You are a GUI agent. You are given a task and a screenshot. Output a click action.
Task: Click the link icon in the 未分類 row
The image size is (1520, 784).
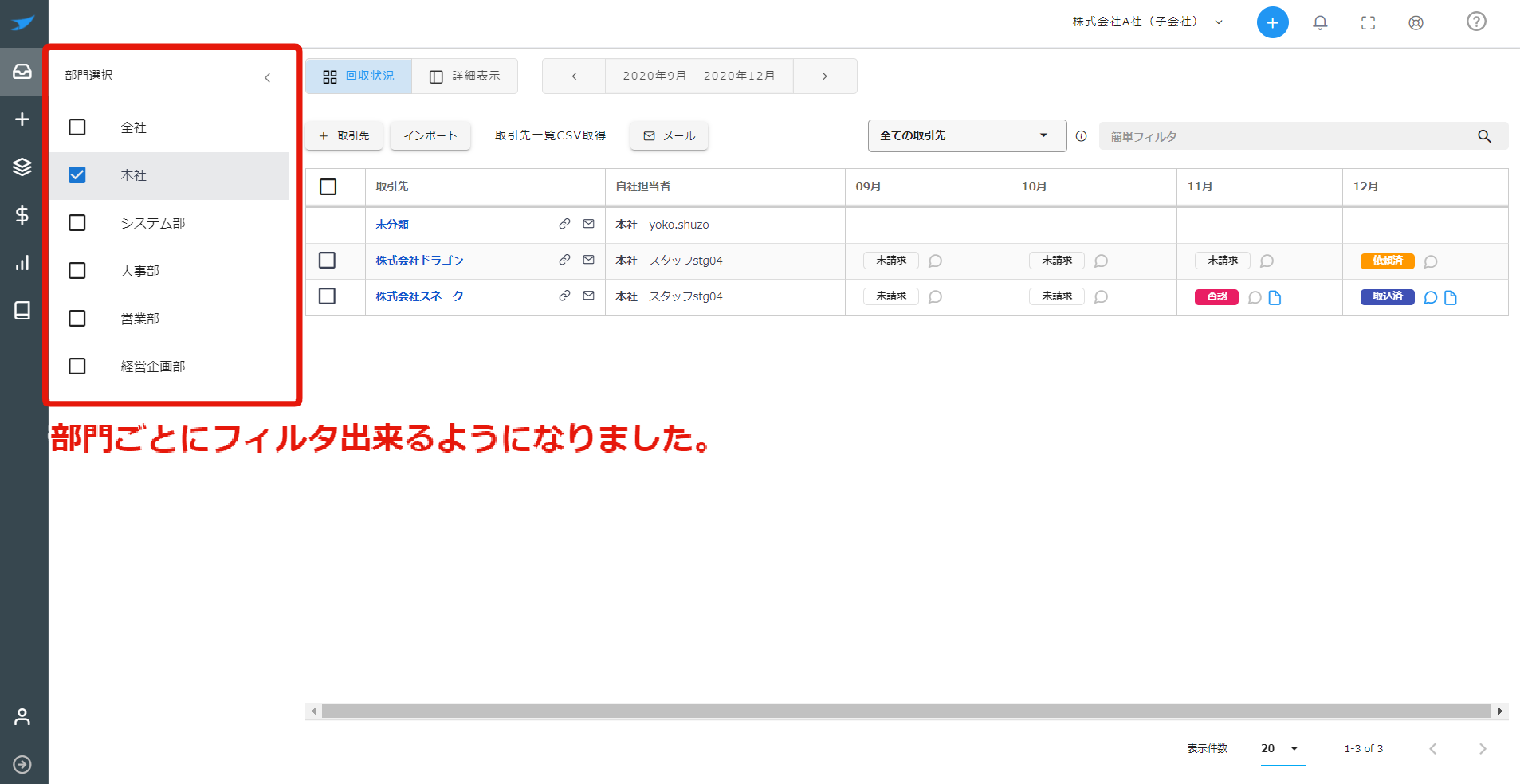(564, 224)
